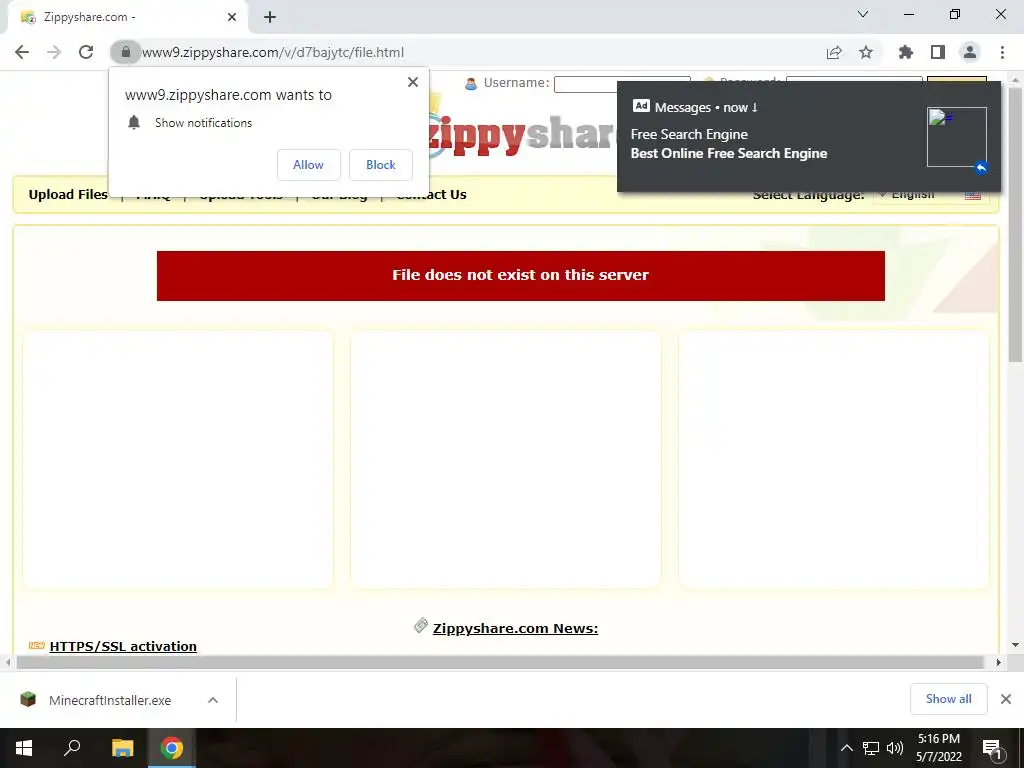
Task: Open the Contact Us link
Action: click(431, 195)
